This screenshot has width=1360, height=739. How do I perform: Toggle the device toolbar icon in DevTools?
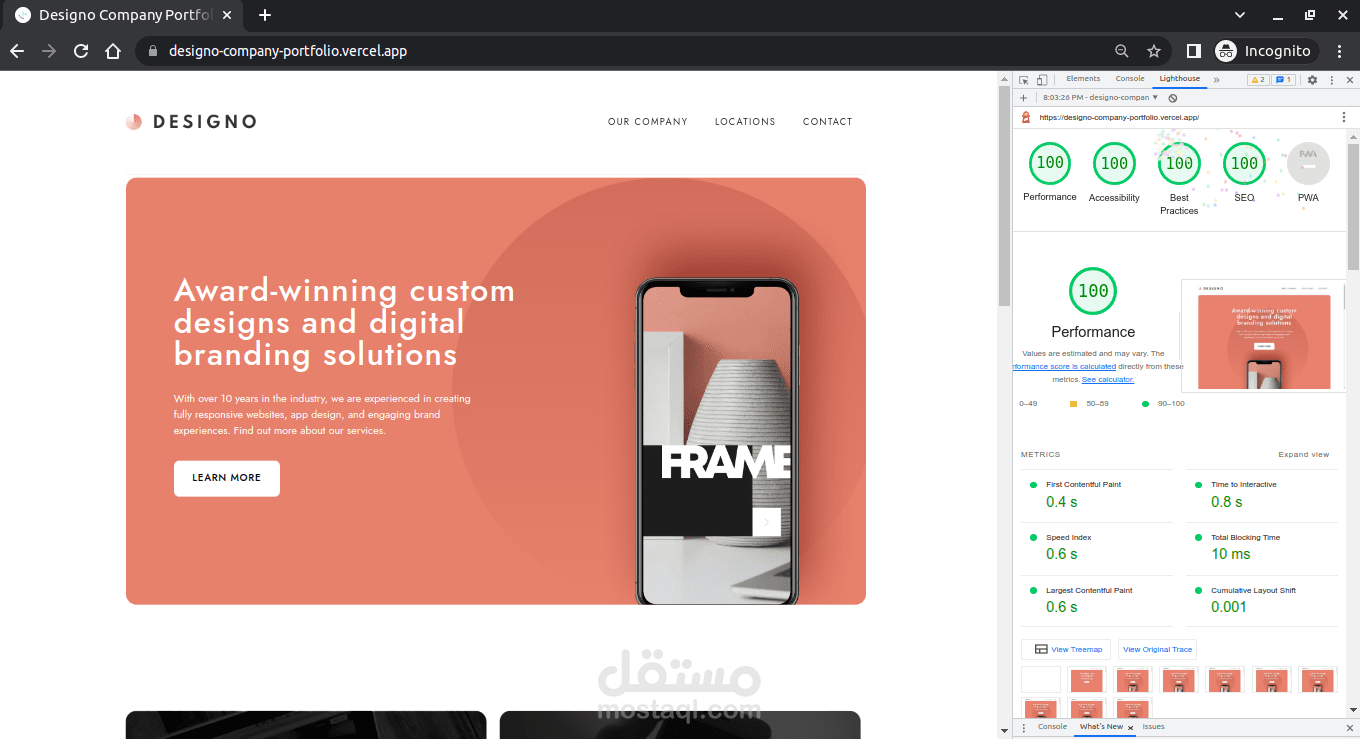click(x=1041, y=80)
